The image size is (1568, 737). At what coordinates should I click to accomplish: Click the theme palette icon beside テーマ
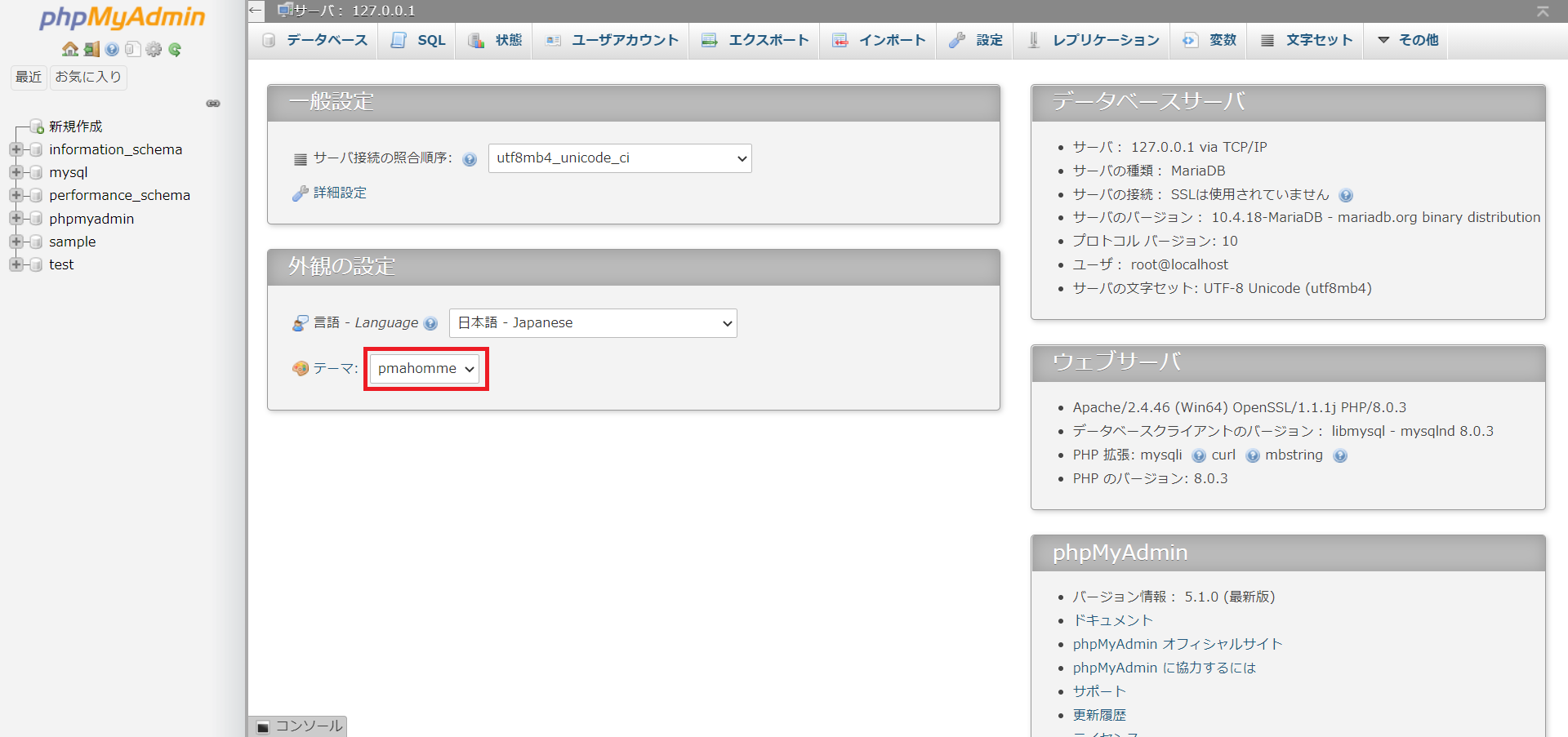point(301,368)
